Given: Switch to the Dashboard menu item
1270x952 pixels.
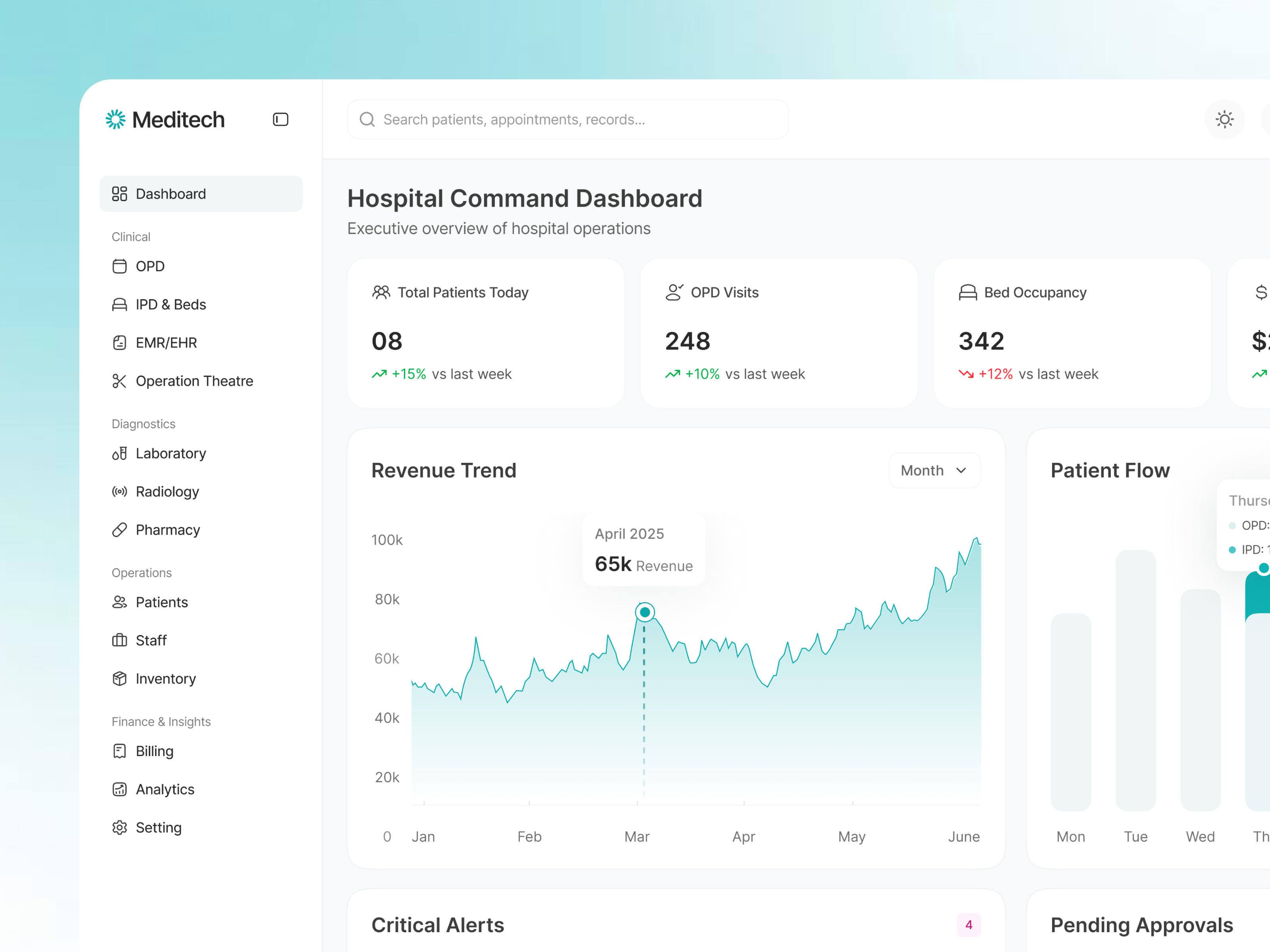Looking at the screenshot, I should click(x=171, y=194).
